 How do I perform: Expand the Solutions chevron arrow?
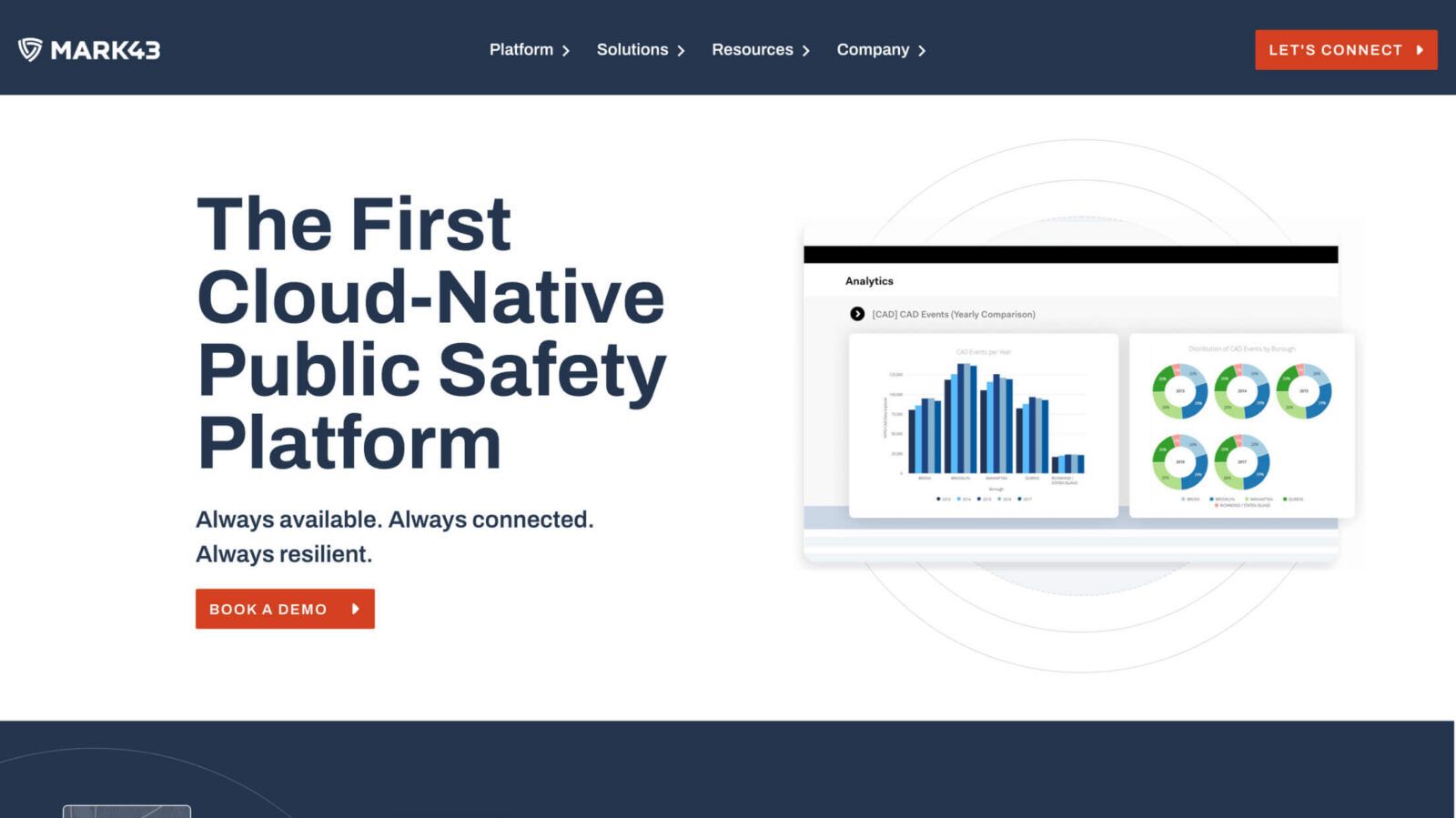[x=681, y=51]
